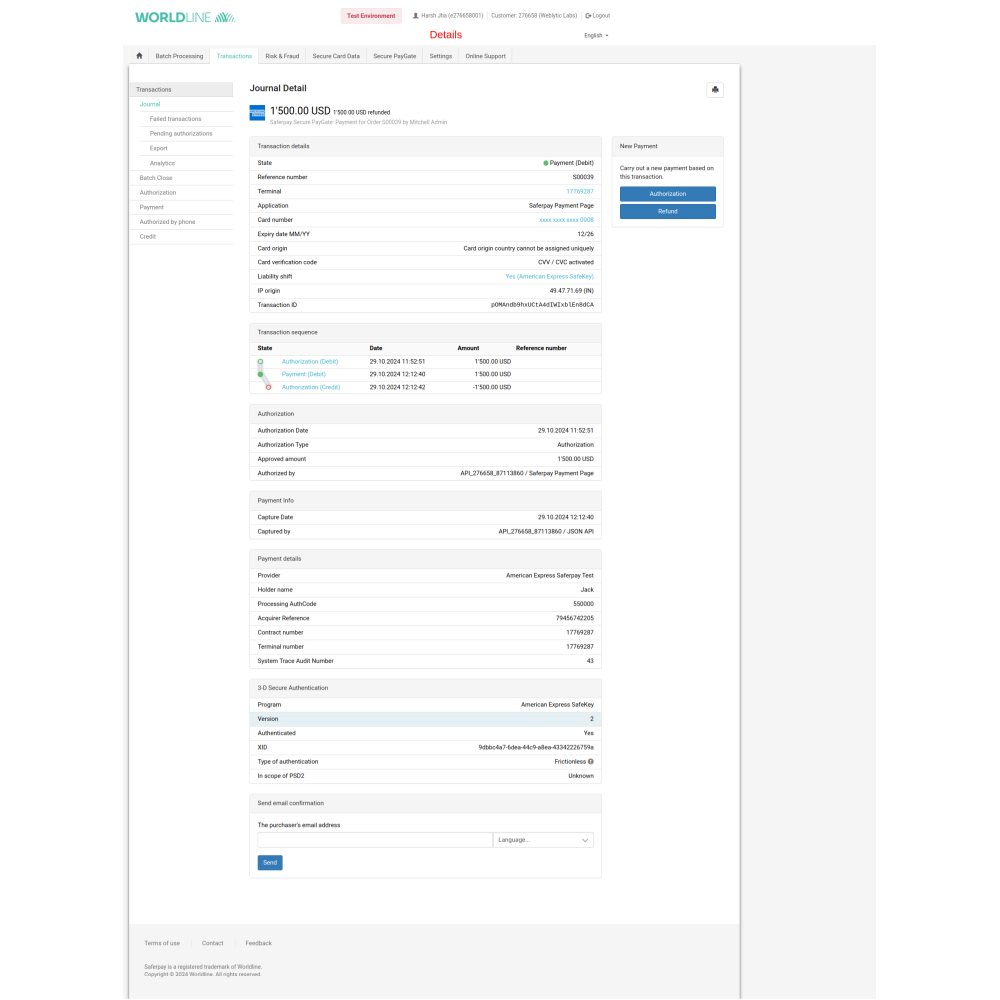Click the 1'500.00 USD heading amount

coord(300,111)
